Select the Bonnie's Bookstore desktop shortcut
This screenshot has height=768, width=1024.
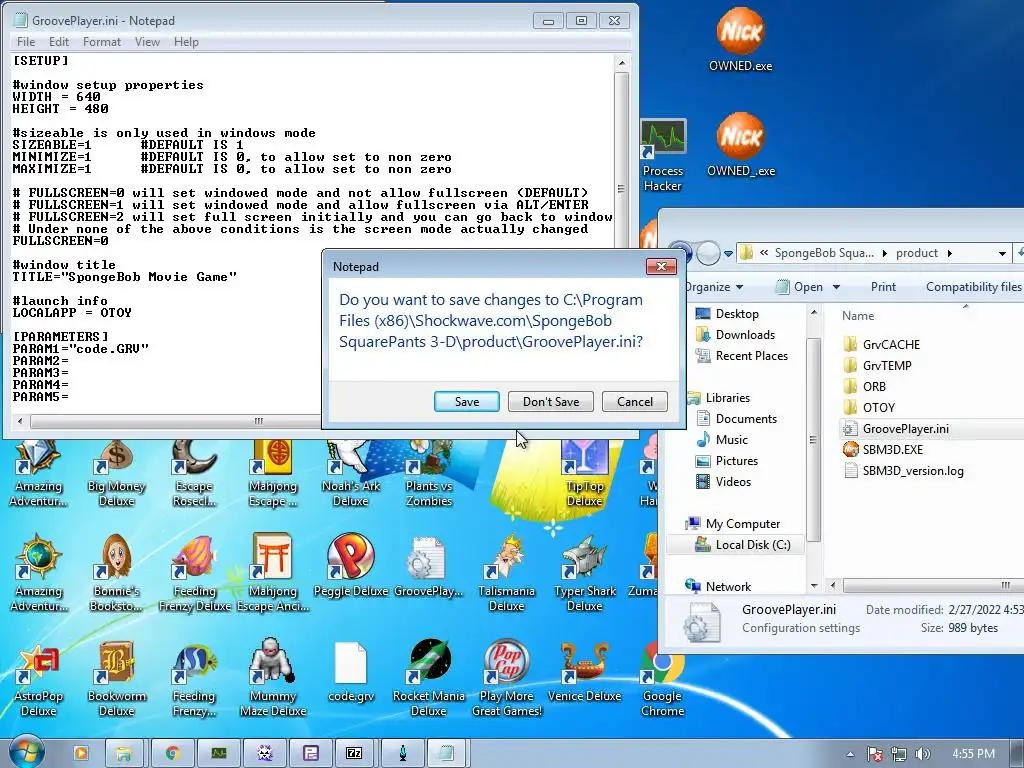tap(116, 573)
